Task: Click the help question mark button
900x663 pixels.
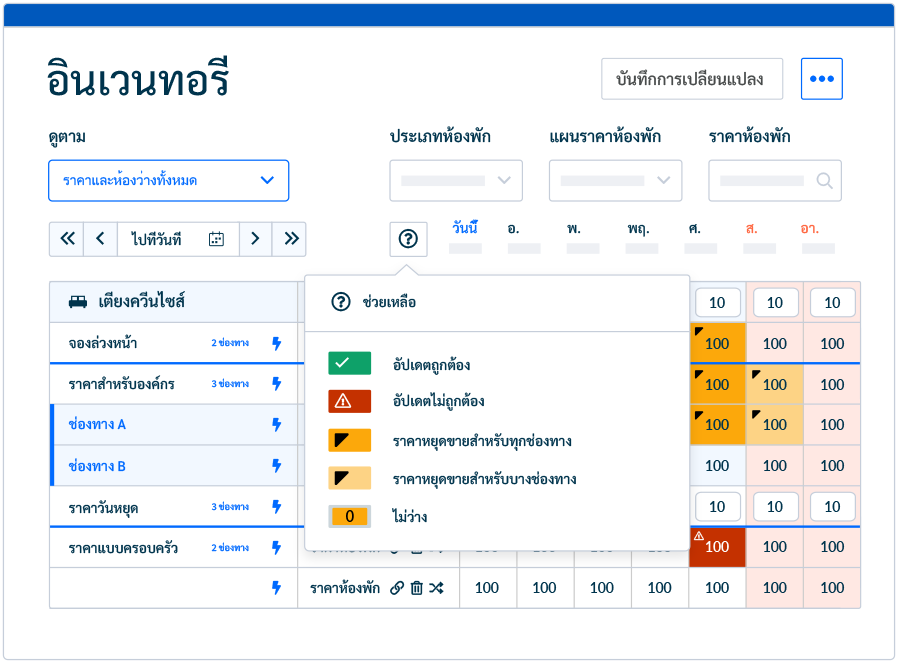Action: [408, 239]
